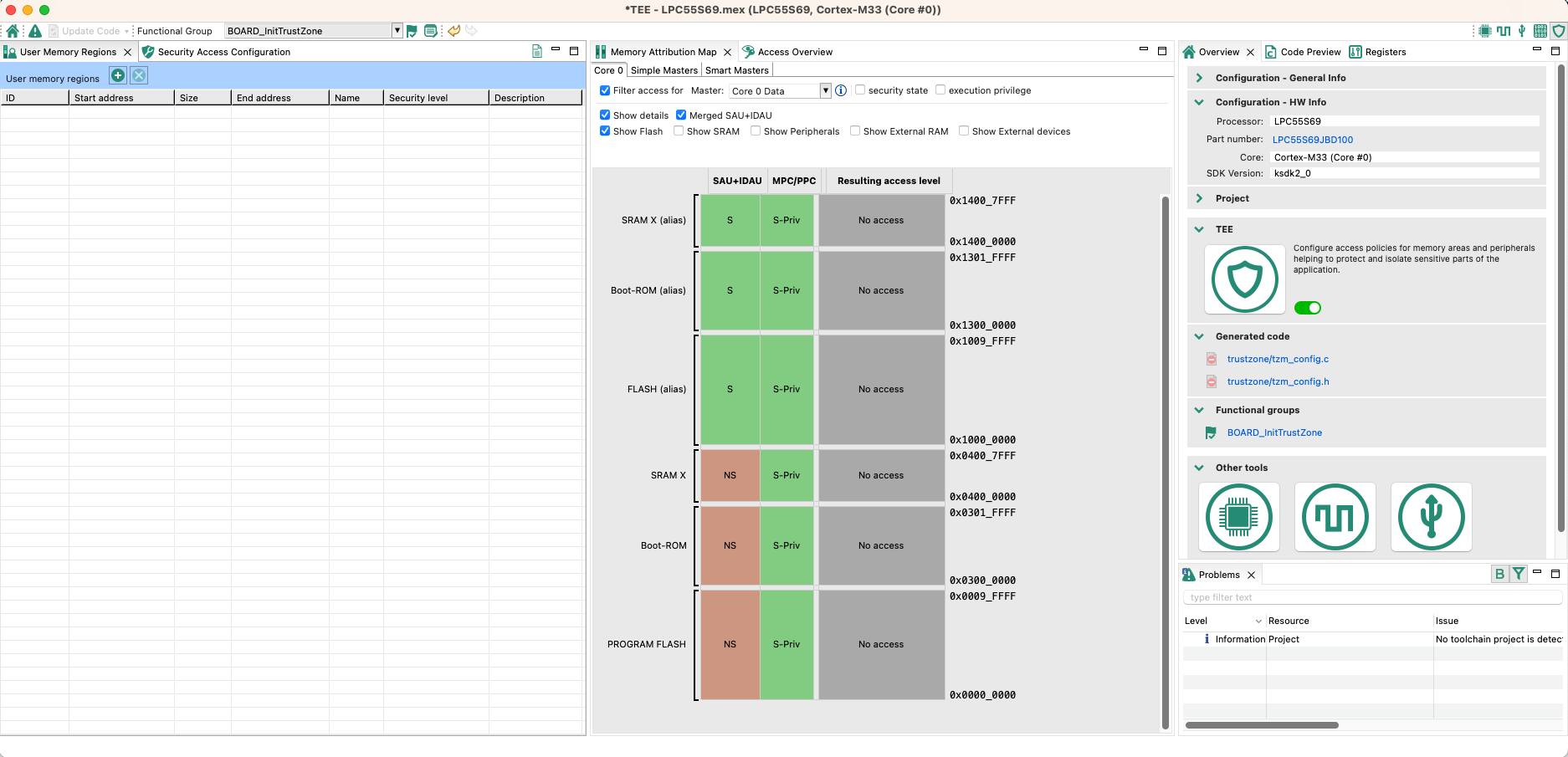Viewport: 1568px width, 757px height.
Task: Add a new user memory region
Action: pos(118,76)
